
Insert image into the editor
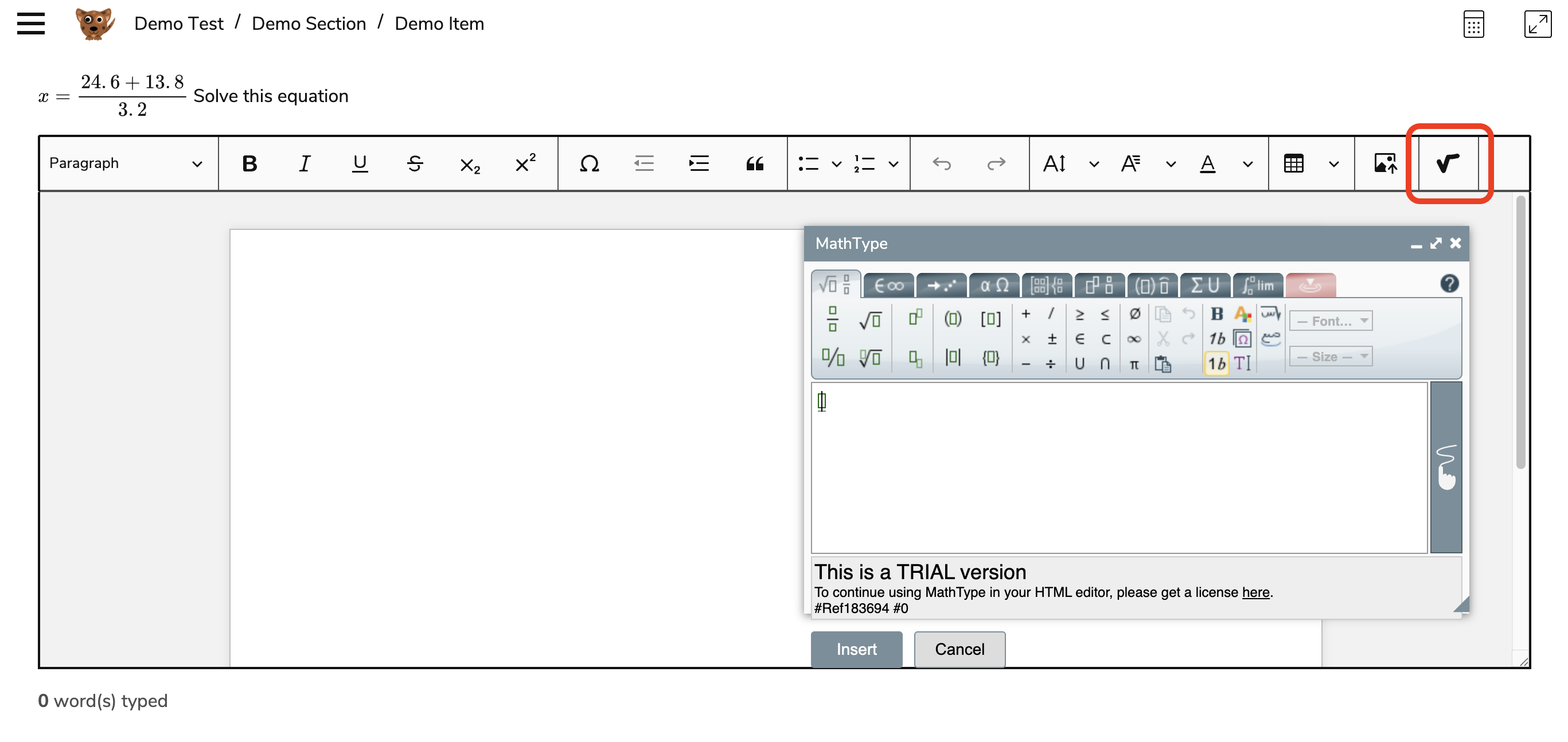click(x=1385, y=163)
